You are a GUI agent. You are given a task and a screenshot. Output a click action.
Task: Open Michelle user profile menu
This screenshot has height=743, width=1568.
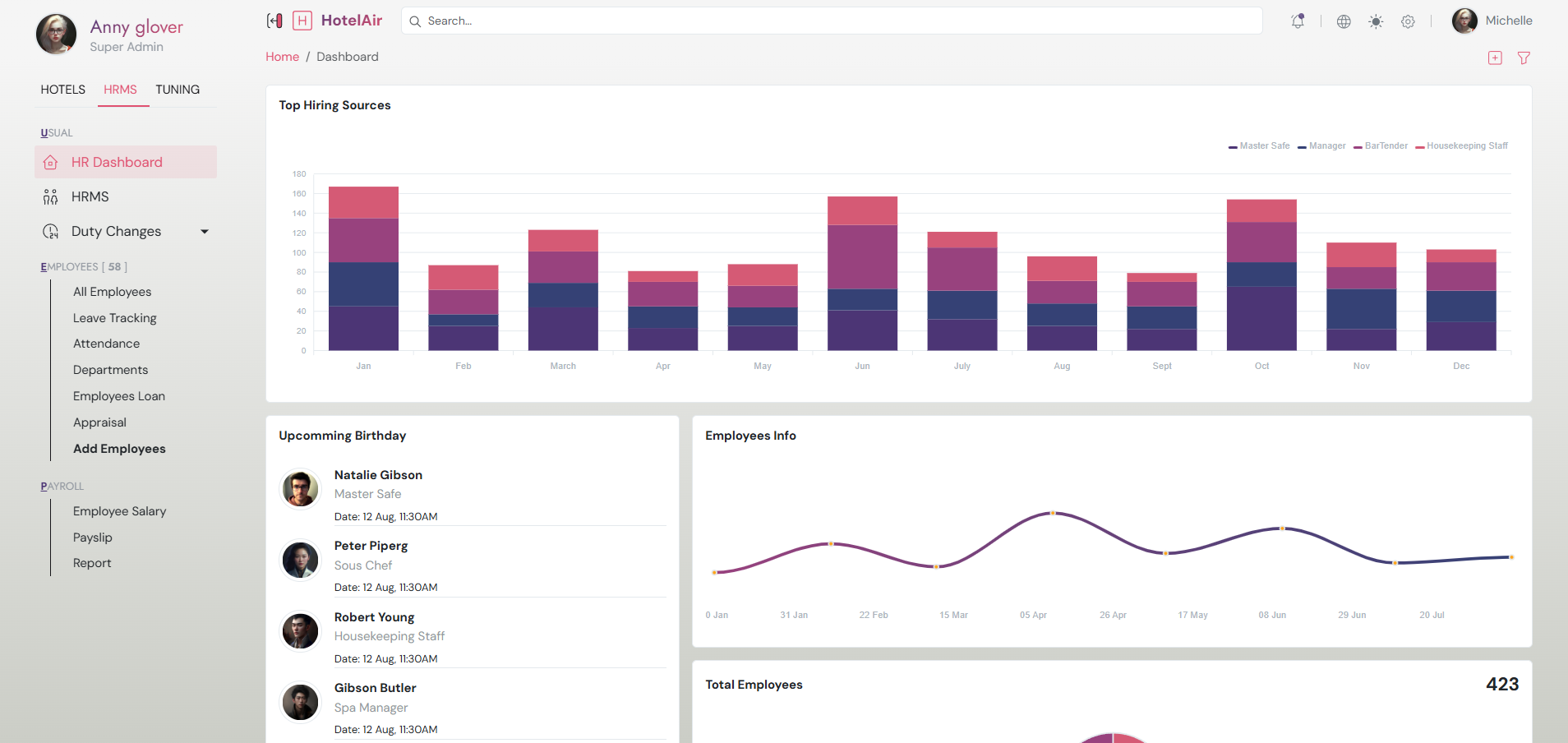point(1492,21)
